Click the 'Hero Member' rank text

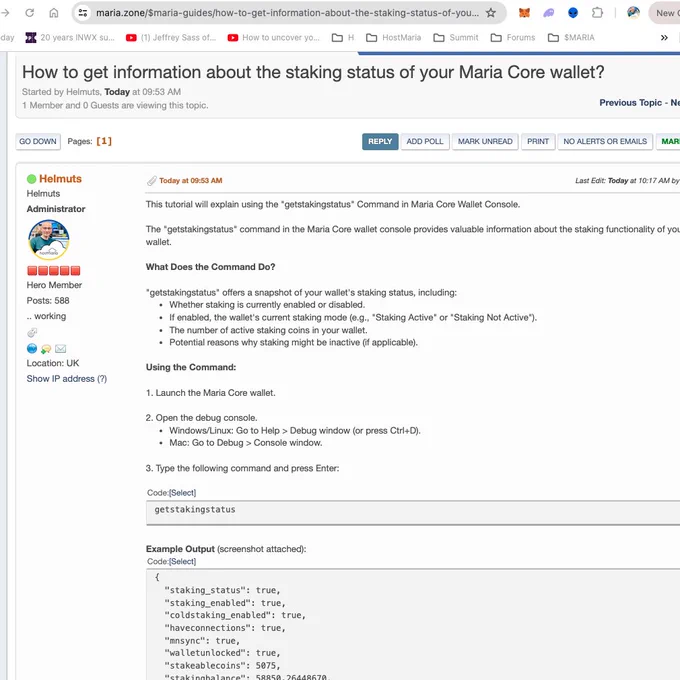point(54,285)
